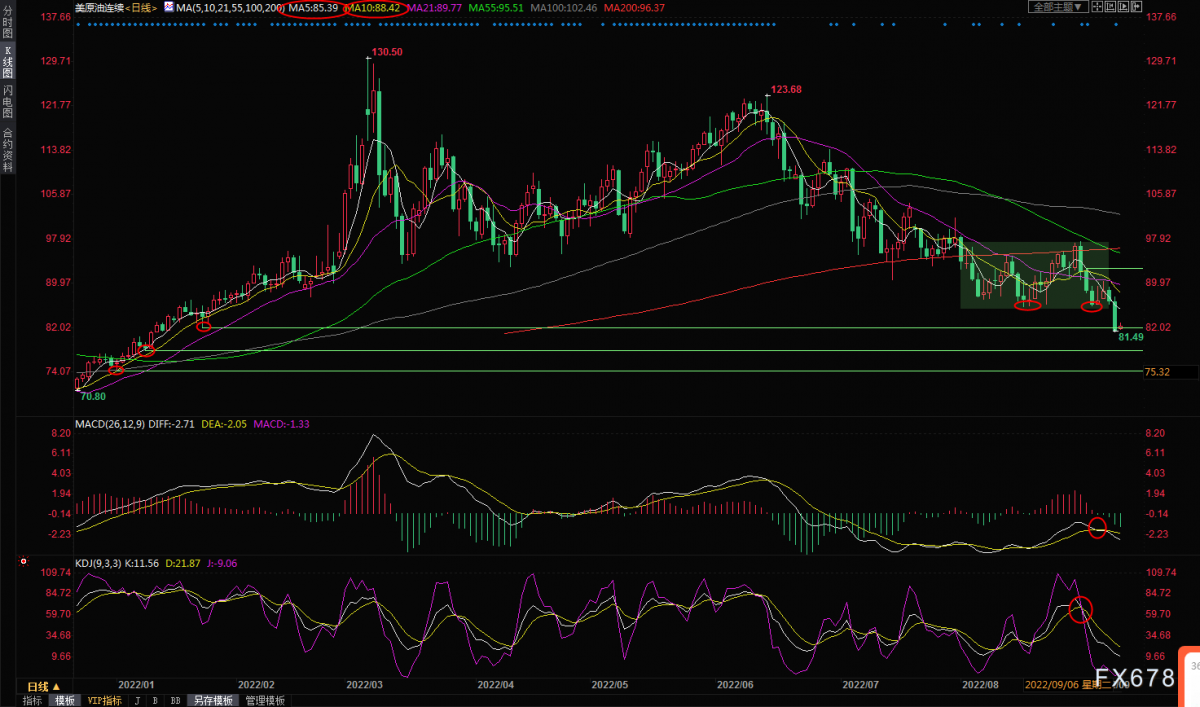Click the 123.68 peak price label
The height and width of the screenshot is (707, 1200).
[786, 90]
